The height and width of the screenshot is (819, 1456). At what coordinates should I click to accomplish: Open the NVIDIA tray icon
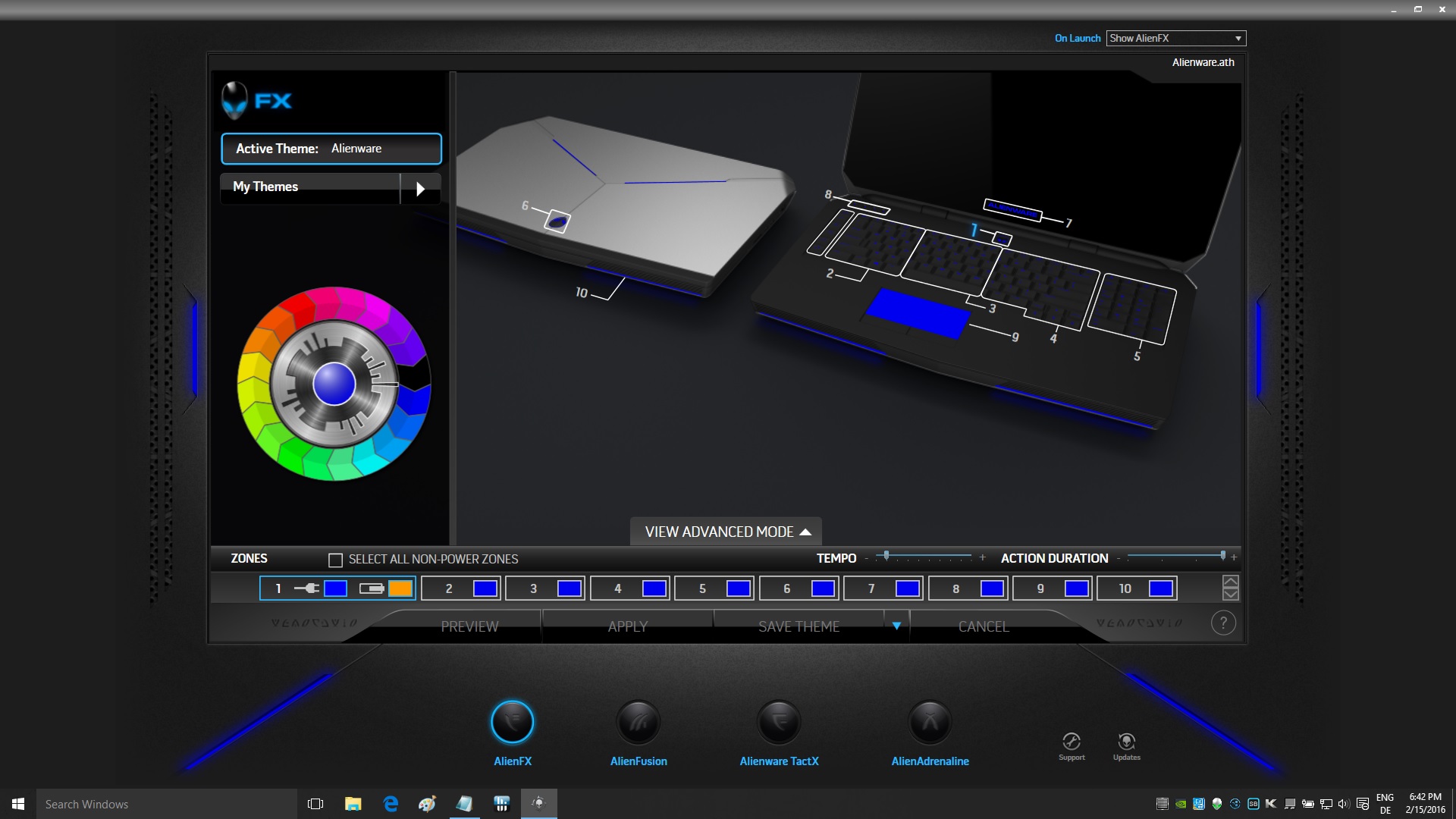1181,804
